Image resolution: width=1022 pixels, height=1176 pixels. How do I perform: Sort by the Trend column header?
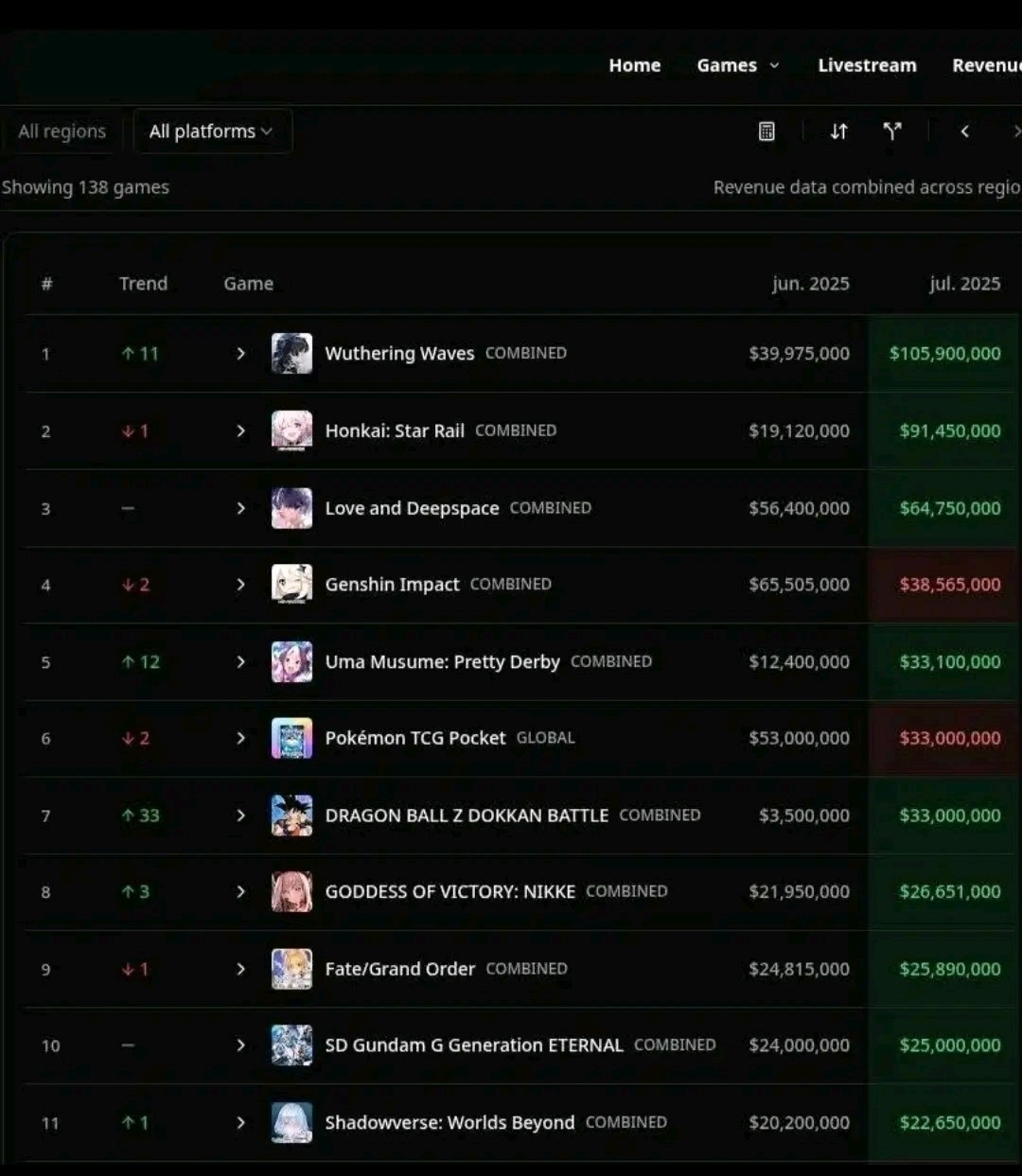point(143,284)
